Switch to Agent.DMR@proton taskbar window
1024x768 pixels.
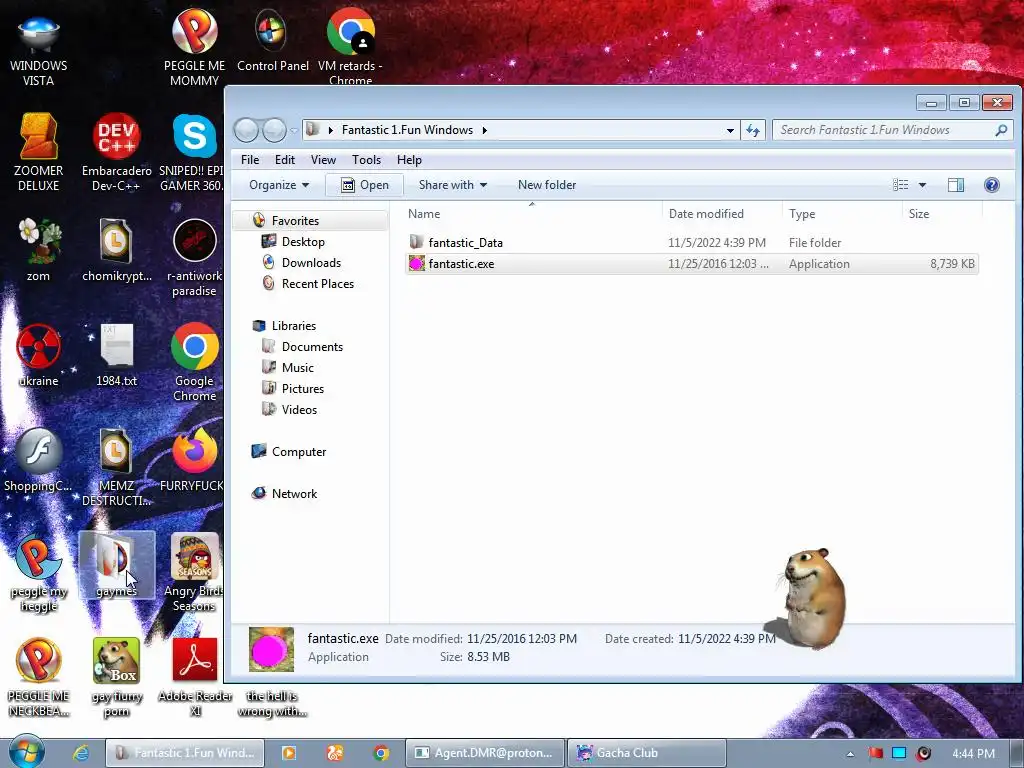pyautogui.click(x=484, y=753)
